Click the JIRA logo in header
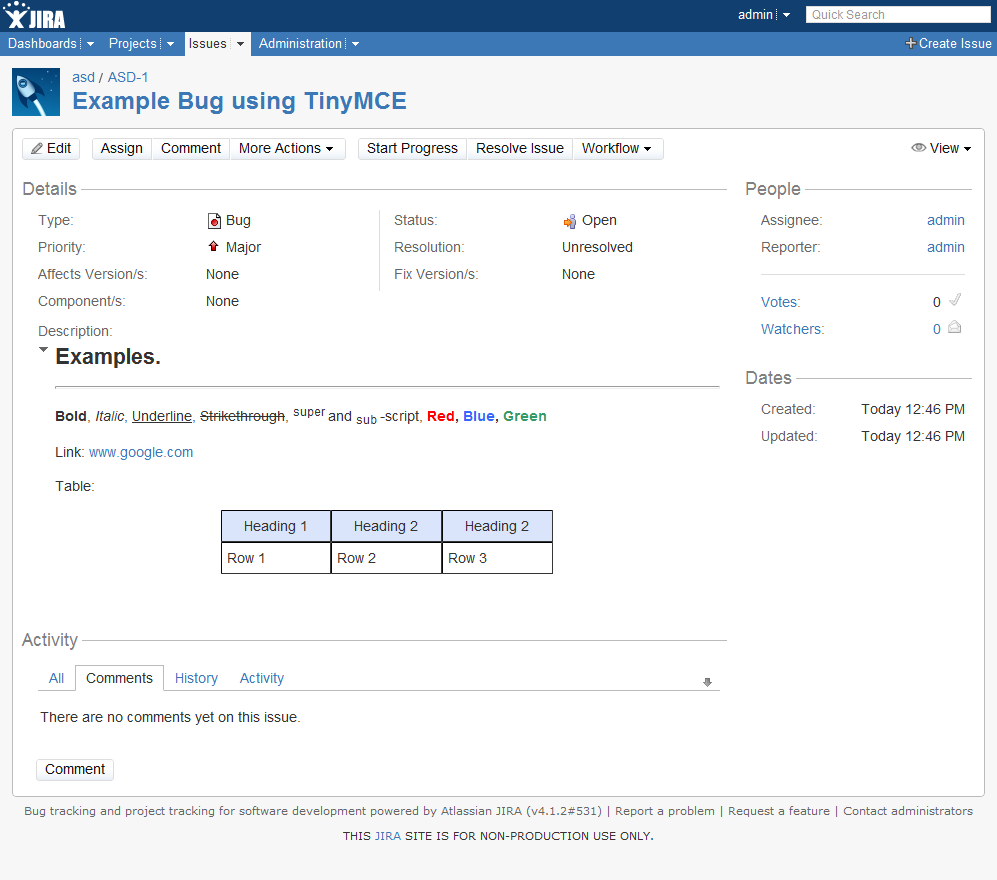 pyautogui.click(x=36, y=15)
